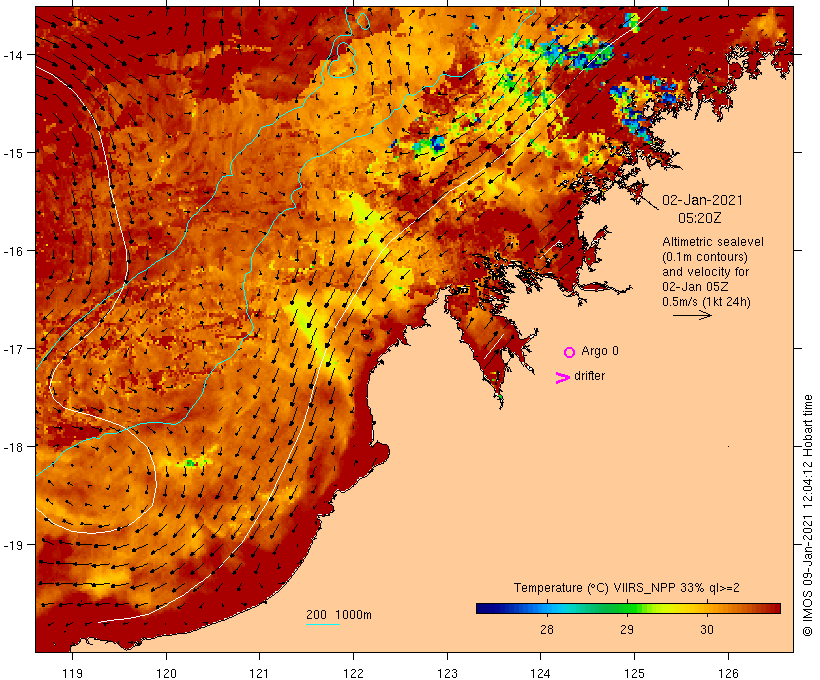The image size is (820, 680).
Task: Click longitude axis label 123
Action: point(447,673)
